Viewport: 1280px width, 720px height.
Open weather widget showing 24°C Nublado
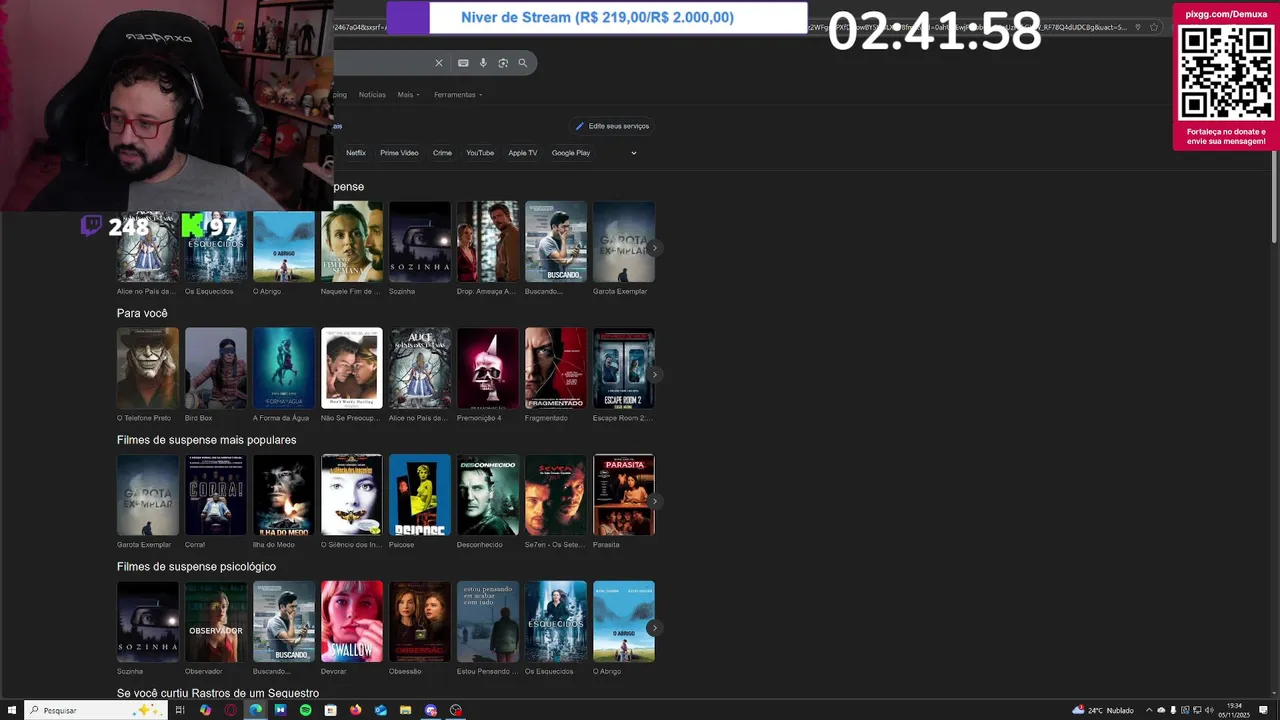coord(1103,710)
